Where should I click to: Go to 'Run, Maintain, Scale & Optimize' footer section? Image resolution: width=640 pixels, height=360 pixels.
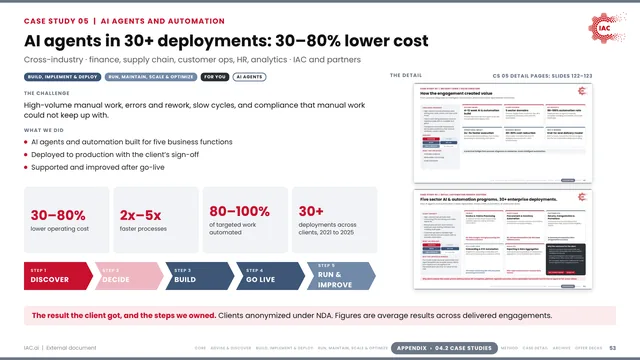coord(353,348)
